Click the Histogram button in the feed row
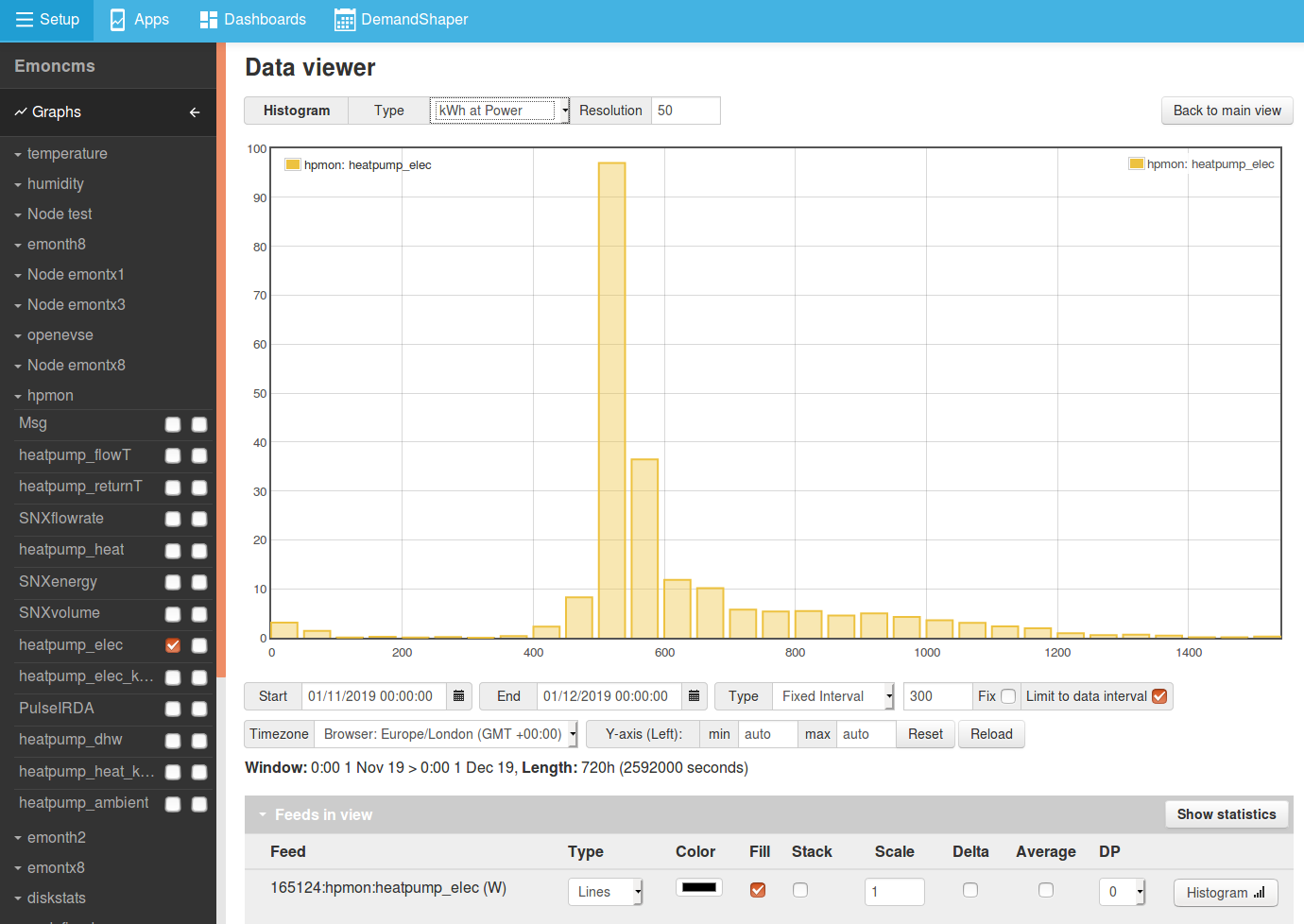The width and height of the screenshot is (1304, 924). point(1226,893)
